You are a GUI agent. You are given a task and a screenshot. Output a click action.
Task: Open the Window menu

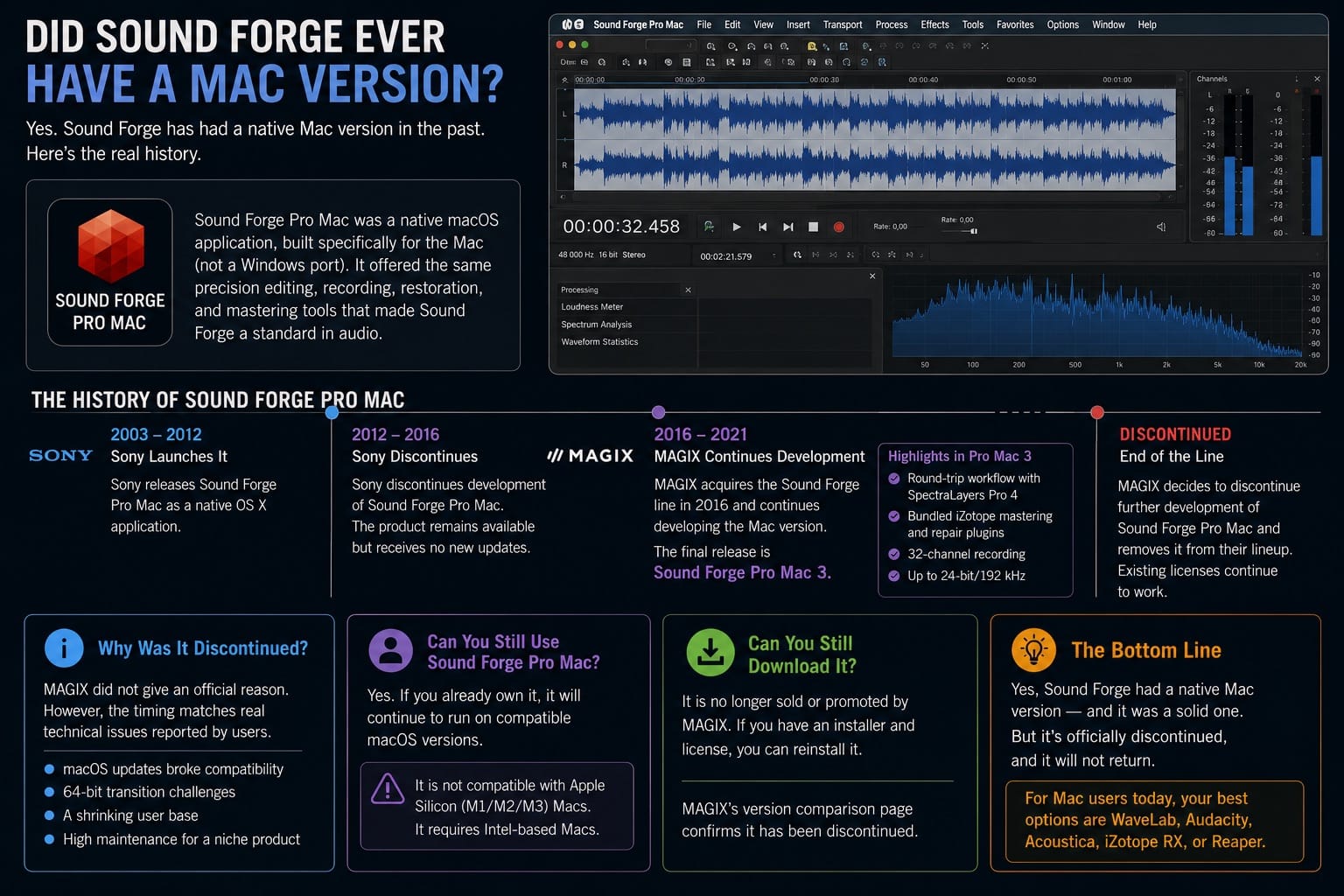tap(1109, 24)
